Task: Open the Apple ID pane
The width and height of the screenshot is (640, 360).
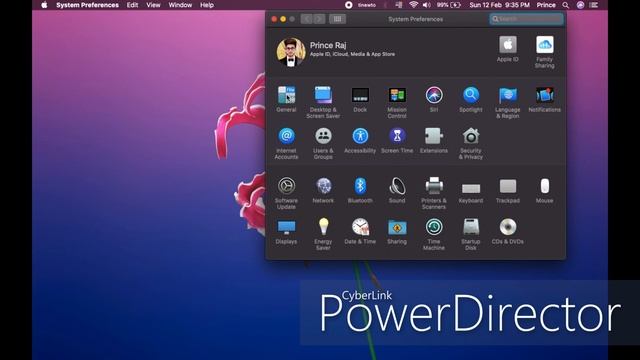Action: [508, 49]
